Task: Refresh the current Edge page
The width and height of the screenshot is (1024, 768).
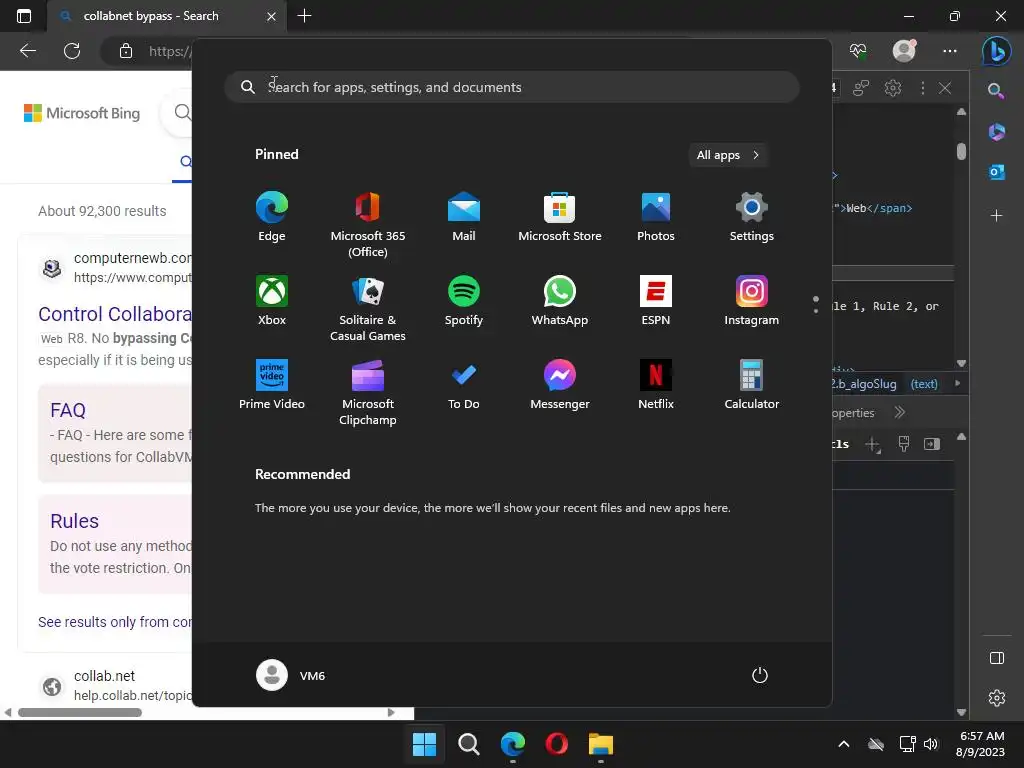Action: point(72,51)
